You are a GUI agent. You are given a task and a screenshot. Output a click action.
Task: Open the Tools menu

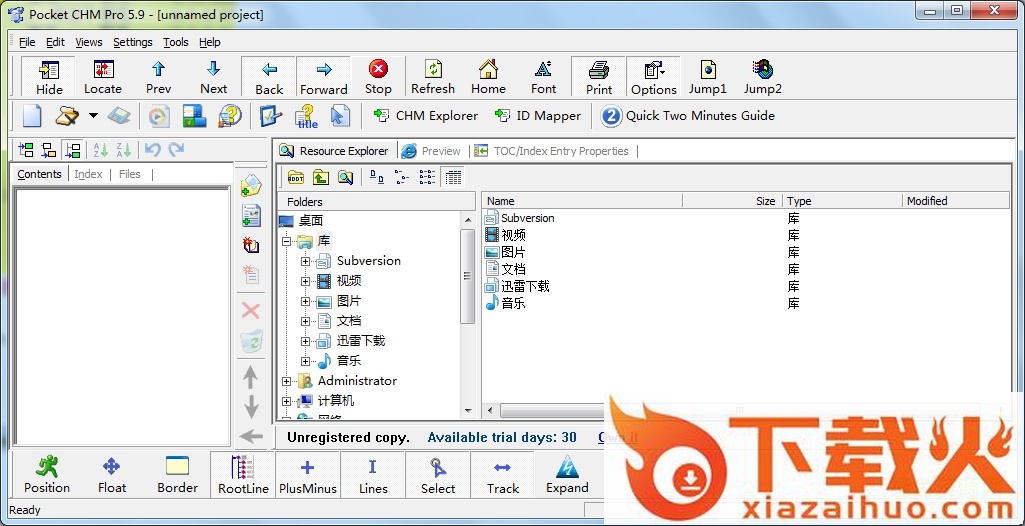pyautogui.click(x=176, y=42)
